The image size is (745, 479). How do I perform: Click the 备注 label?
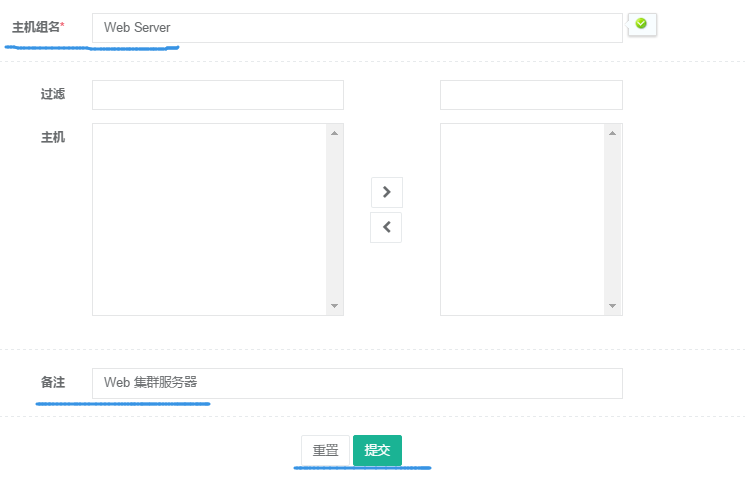coord(53,382)
